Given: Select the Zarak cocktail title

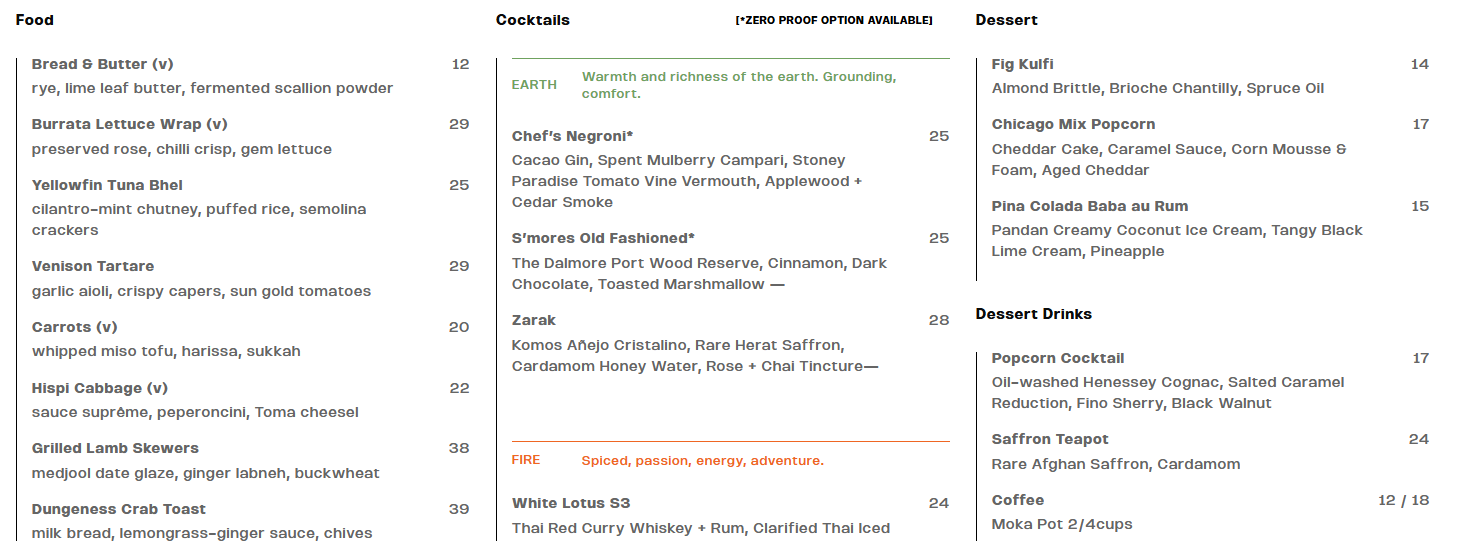Looking at the screenshot, I should click(x=534, y=320).
